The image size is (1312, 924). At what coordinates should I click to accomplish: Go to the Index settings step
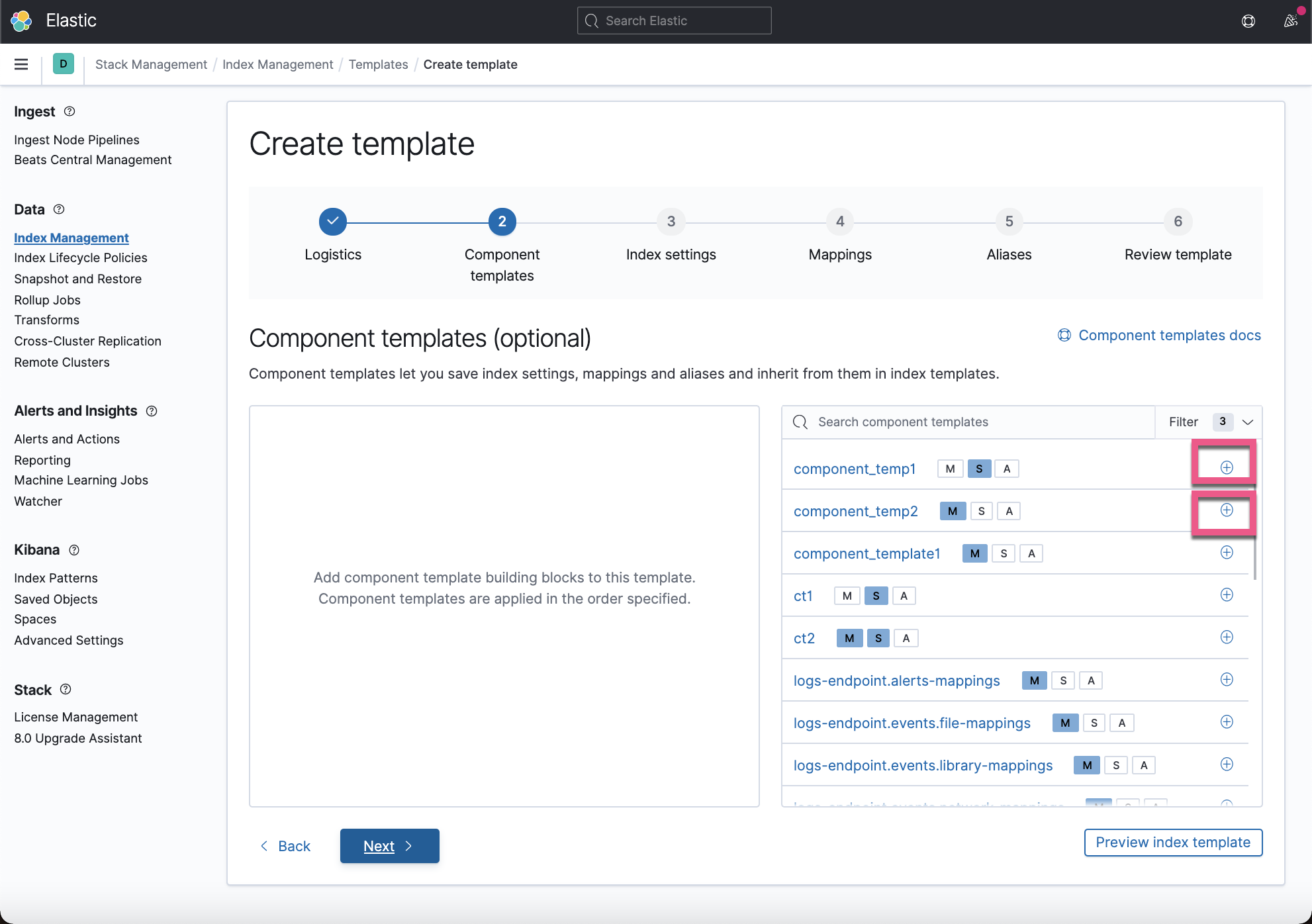coord(671,222)
